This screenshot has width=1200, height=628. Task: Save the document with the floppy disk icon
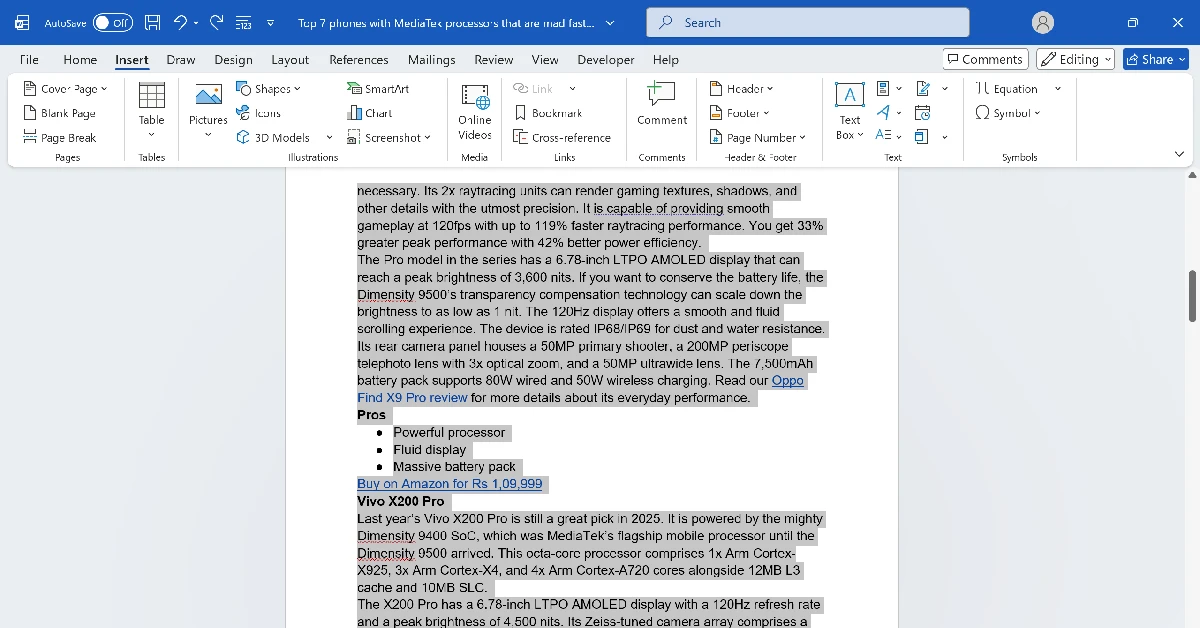(152, 22)
